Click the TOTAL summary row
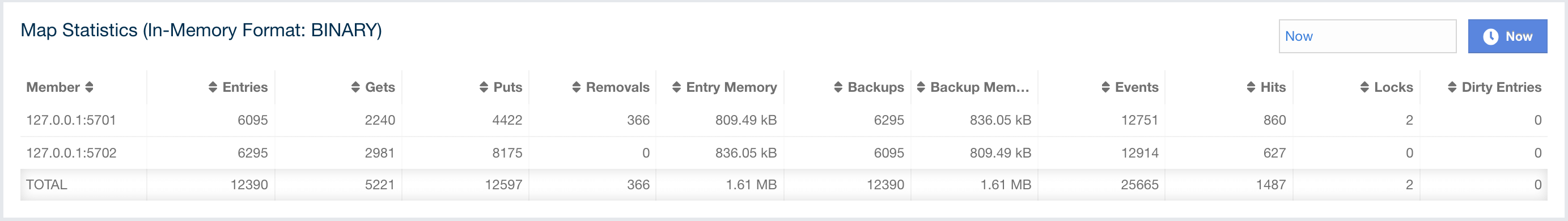The height and width of the screenshot is (221, 1568). (784, 185)
